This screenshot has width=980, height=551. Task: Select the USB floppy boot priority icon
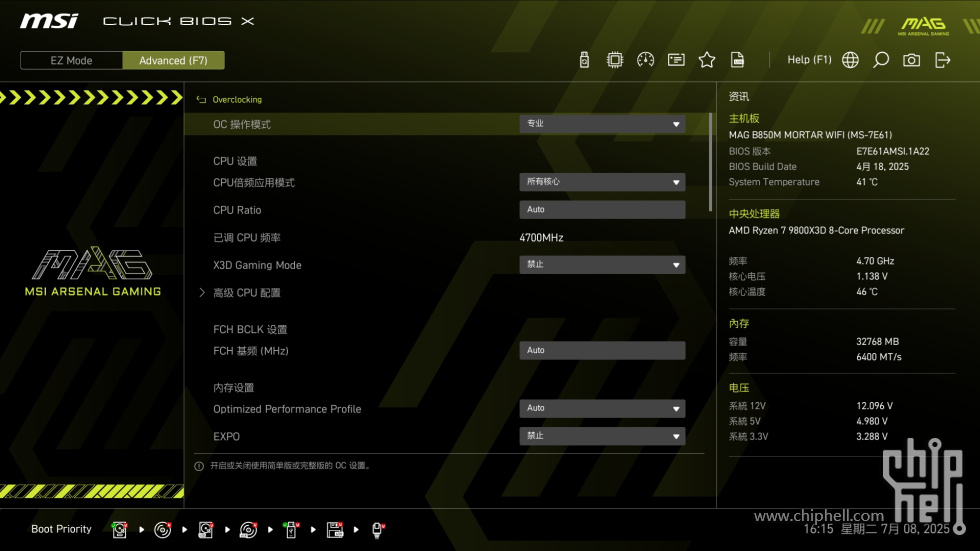335,530
